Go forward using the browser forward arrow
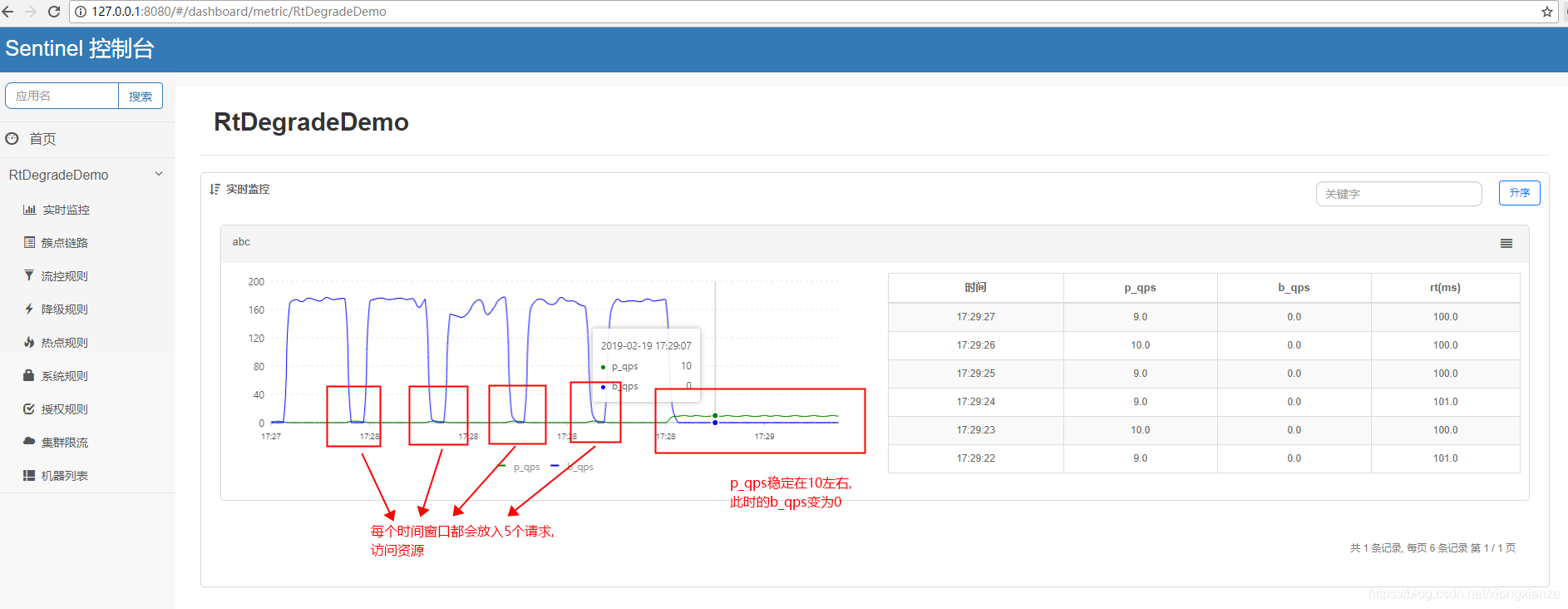This screenshot has height=609, width=1568. 31,12
